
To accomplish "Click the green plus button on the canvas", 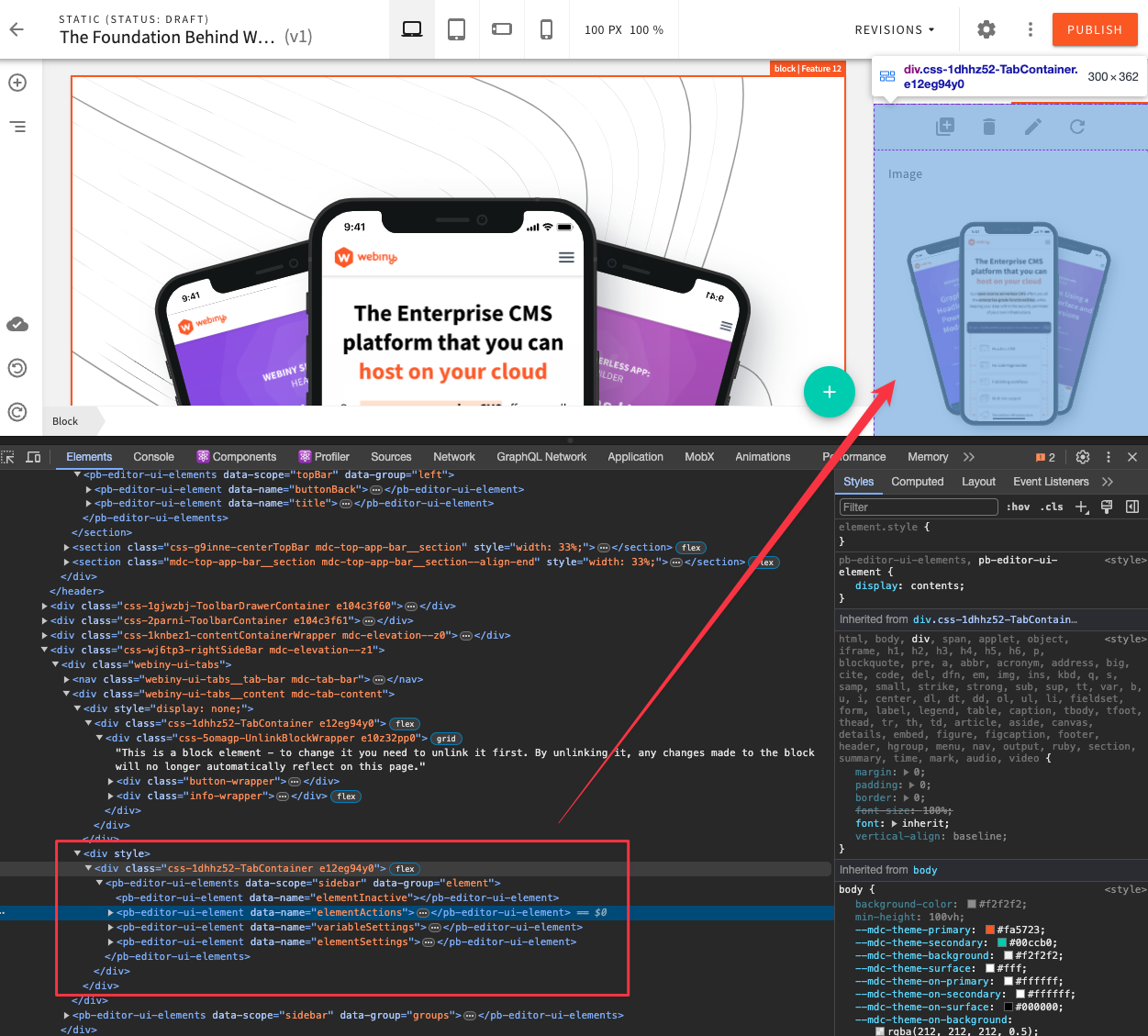I will tap(830, 391).
